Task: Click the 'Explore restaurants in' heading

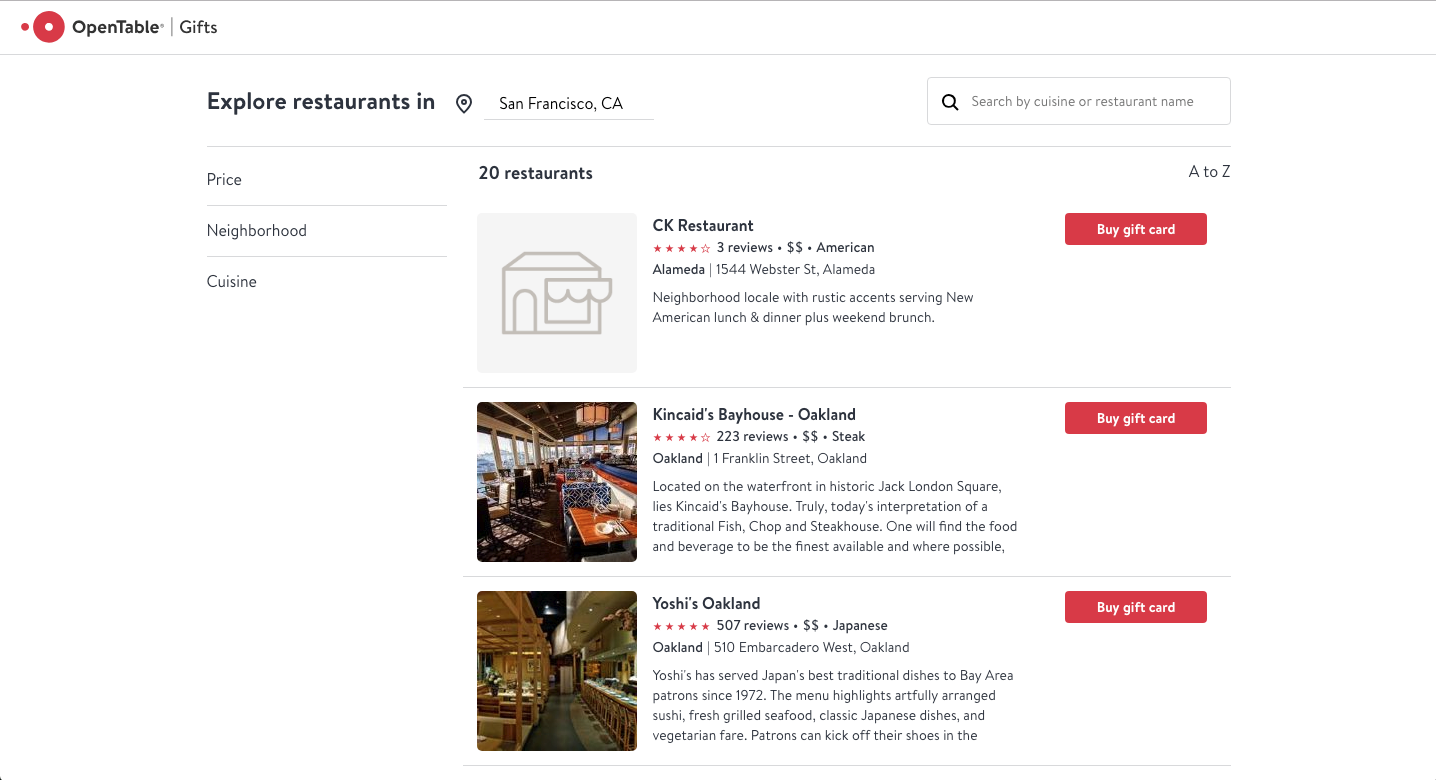Action: click(x=321, y=102)
